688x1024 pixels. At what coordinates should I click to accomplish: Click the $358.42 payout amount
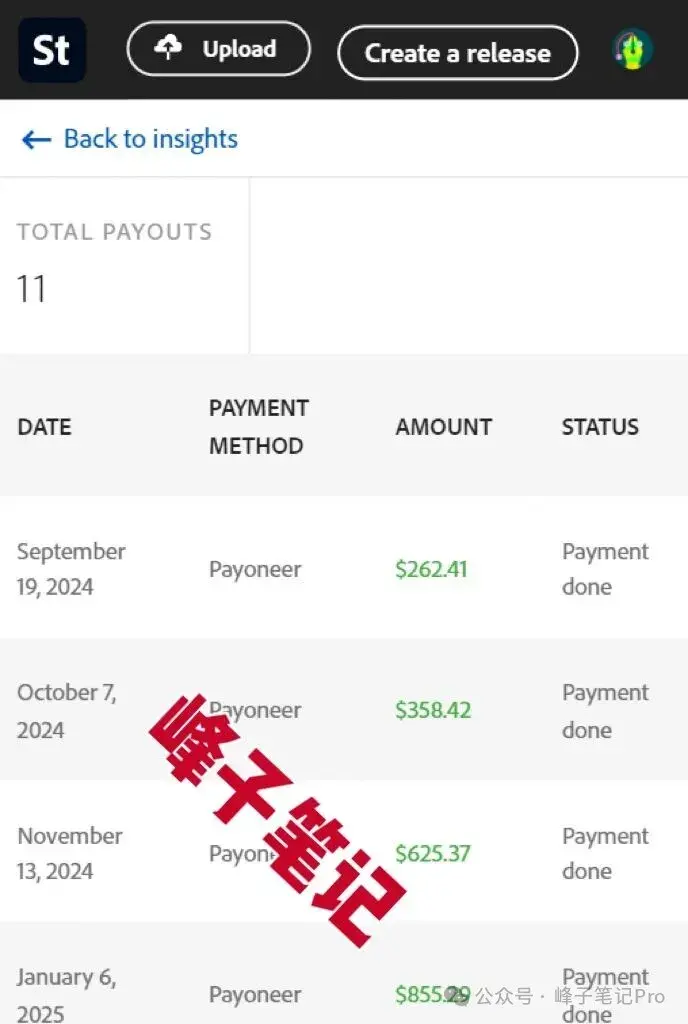(x=432, y=711)
